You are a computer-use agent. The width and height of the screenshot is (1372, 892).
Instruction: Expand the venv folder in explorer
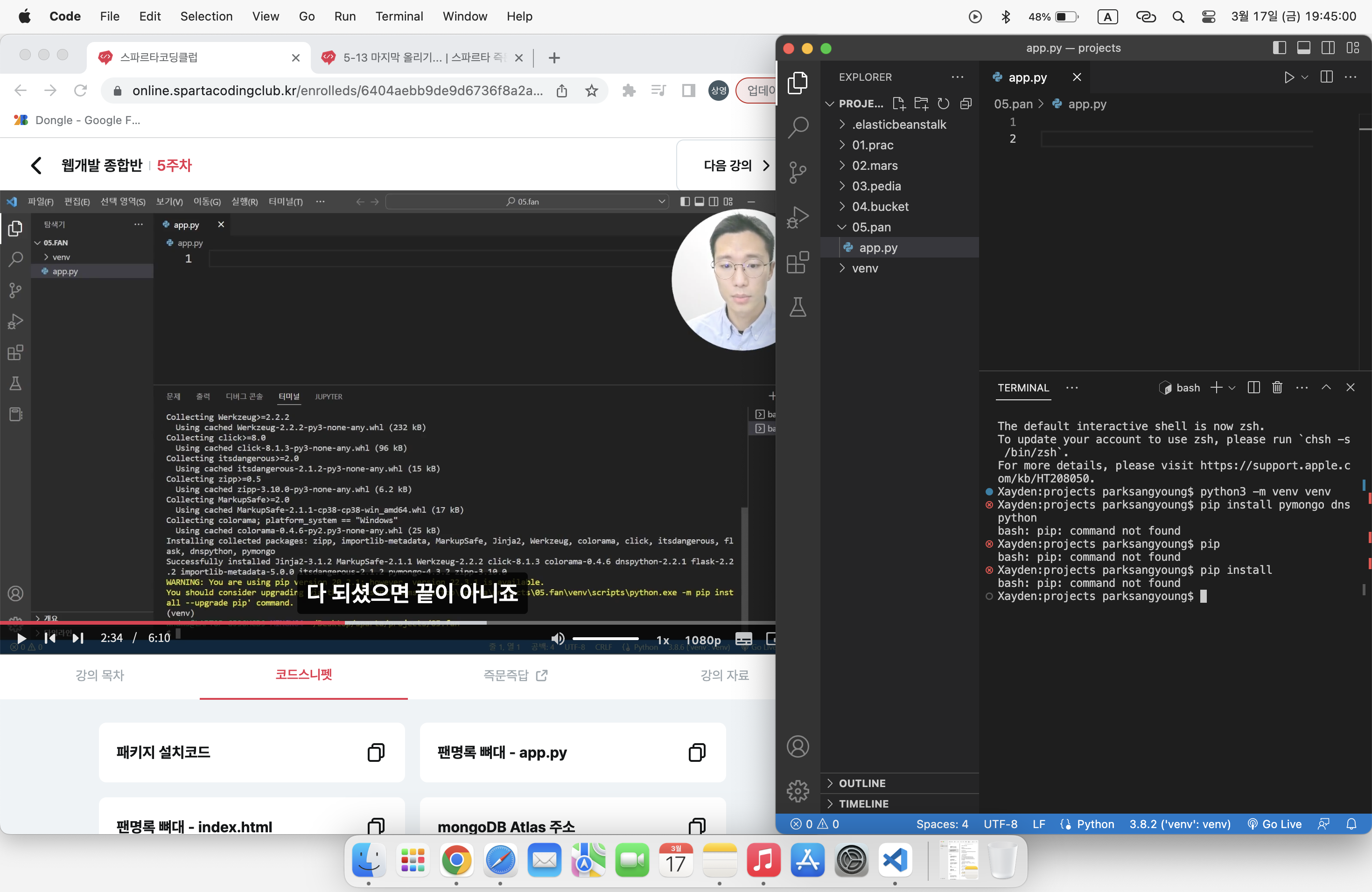(900, 269)
